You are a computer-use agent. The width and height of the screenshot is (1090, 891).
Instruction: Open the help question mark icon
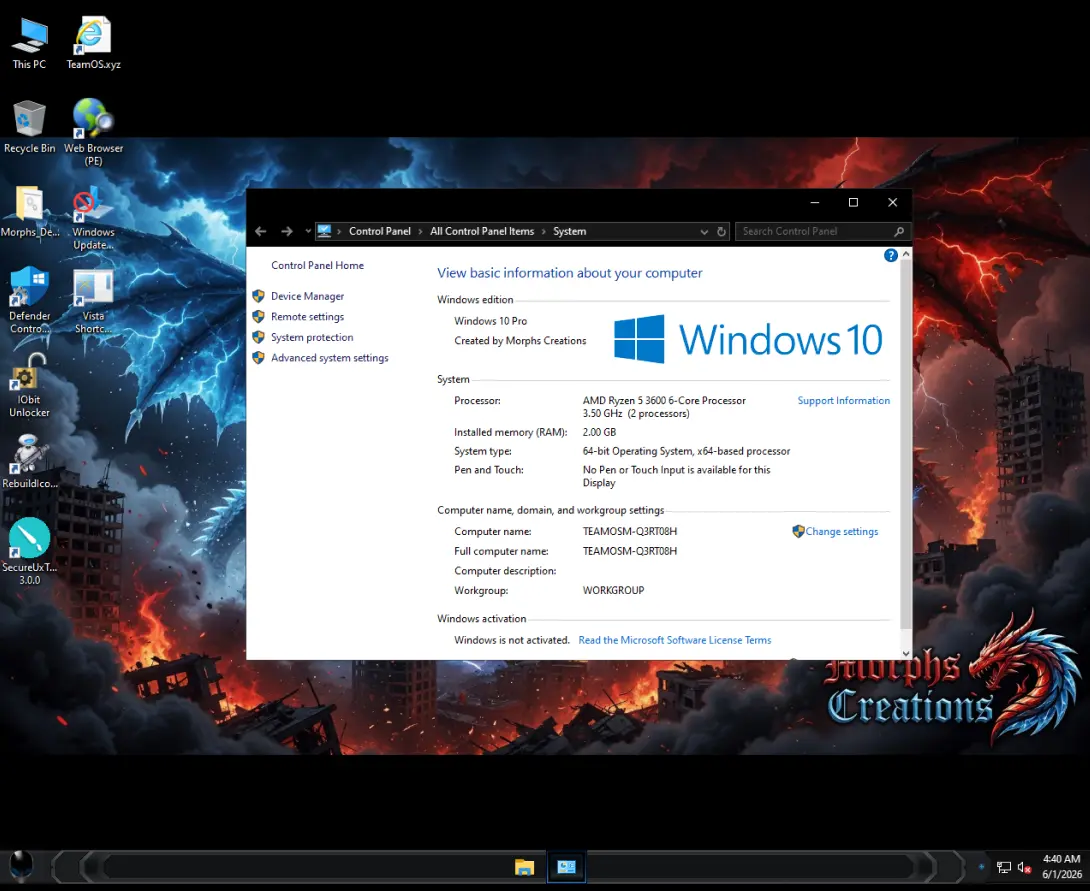[890, 255]
